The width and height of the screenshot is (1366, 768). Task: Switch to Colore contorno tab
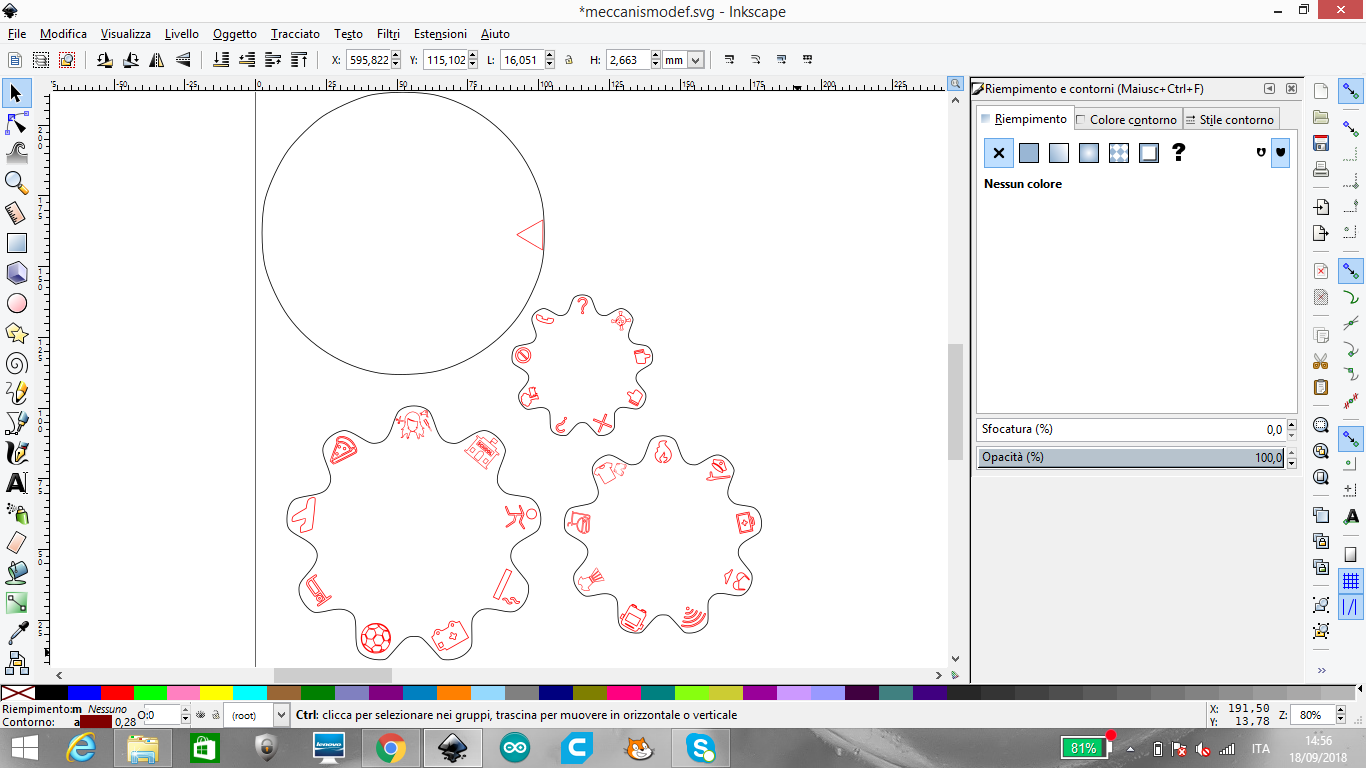tap(1127, 120)
